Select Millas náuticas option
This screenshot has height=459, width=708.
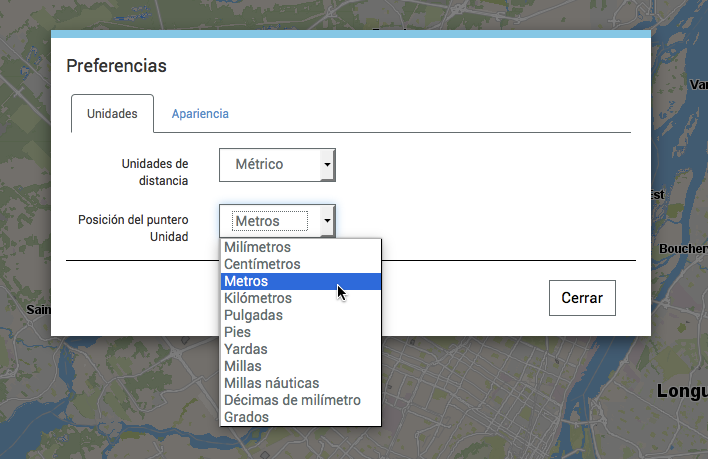point(301,383)
